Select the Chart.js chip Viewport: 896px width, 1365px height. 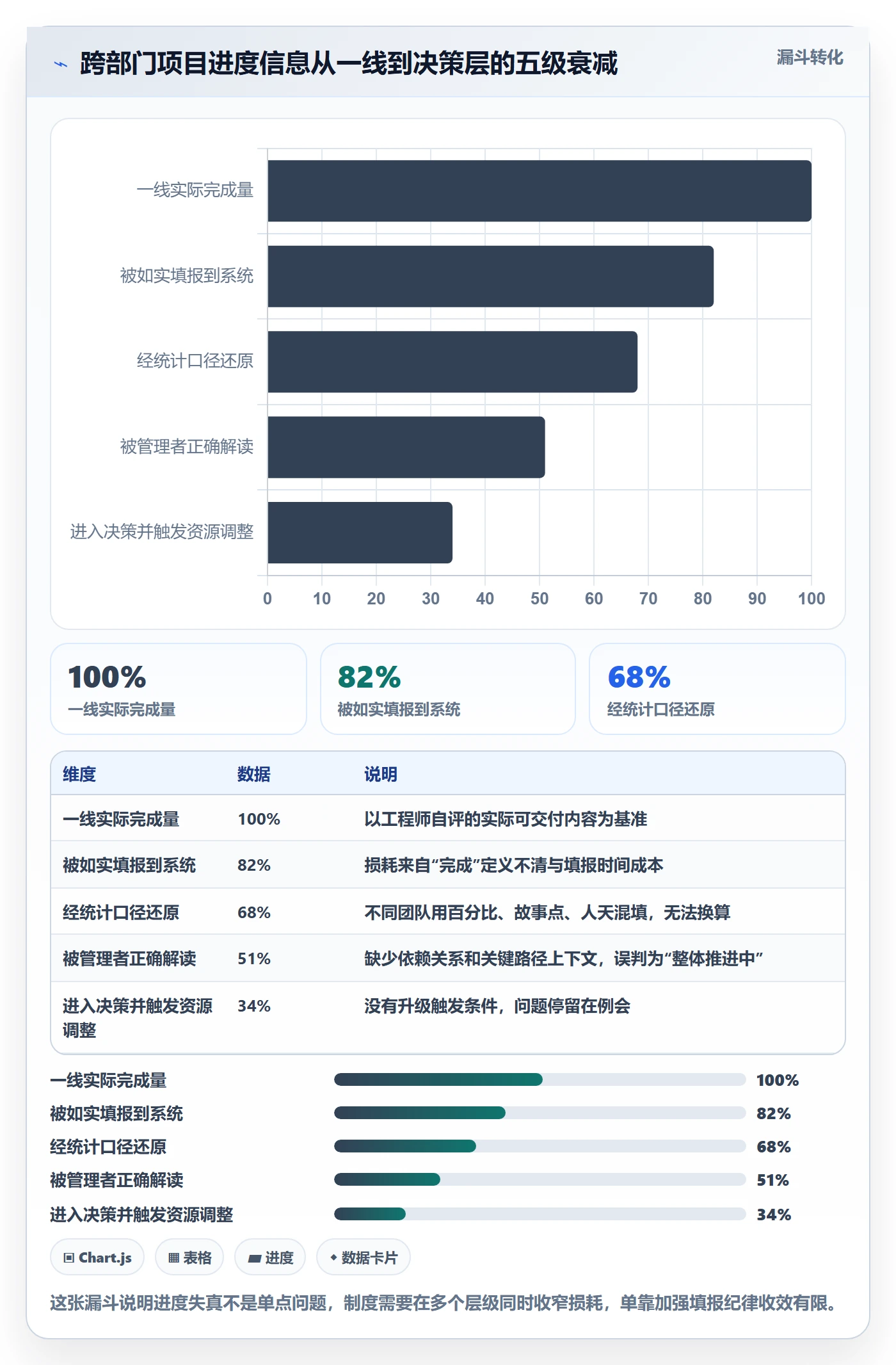tap(97, 1257)
